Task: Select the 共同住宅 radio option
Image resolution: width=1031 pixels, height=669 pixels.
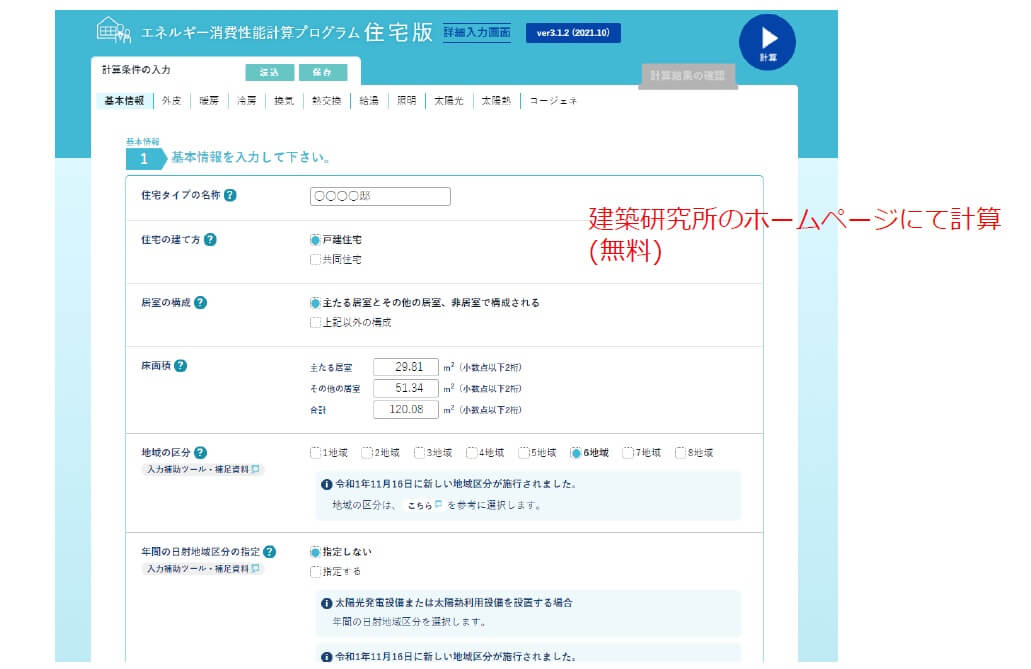Action: pyautogui.click(x=316, y=260)
